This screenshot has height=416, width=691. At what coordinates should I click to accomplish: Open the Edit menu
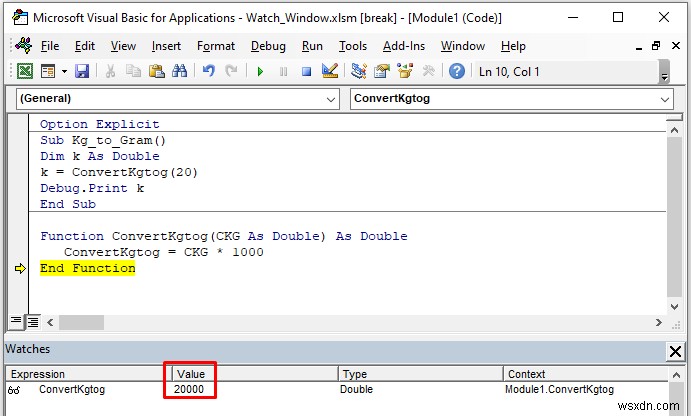point(85,46)
